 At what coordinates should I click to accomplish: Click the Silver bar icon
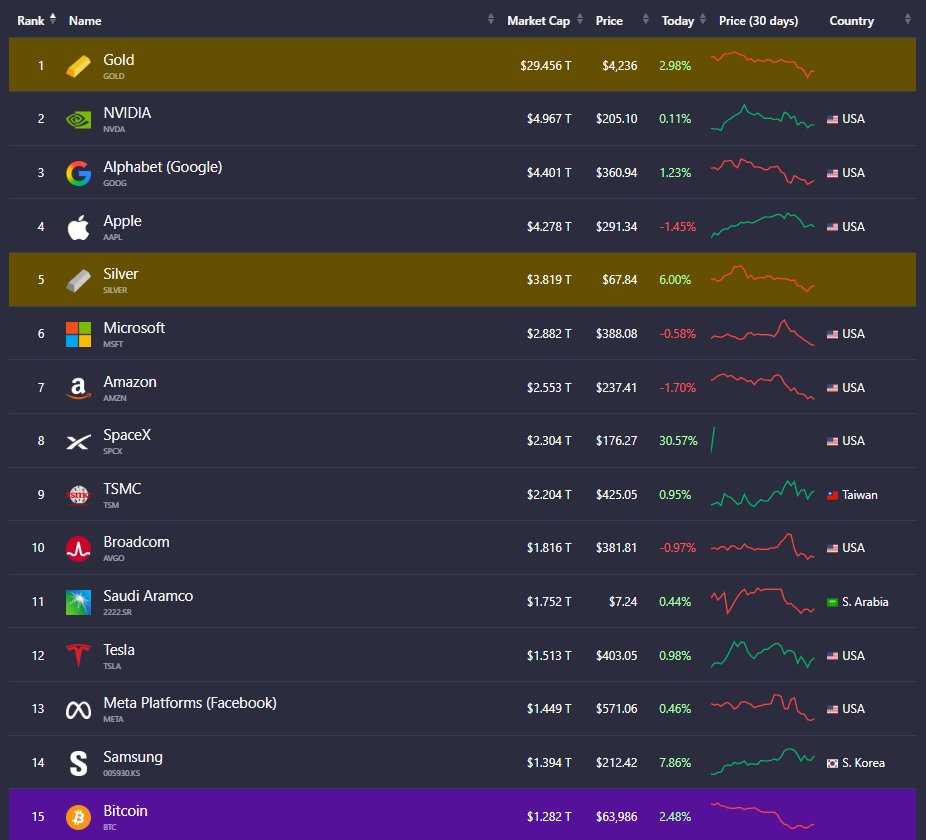click(78, 280)
